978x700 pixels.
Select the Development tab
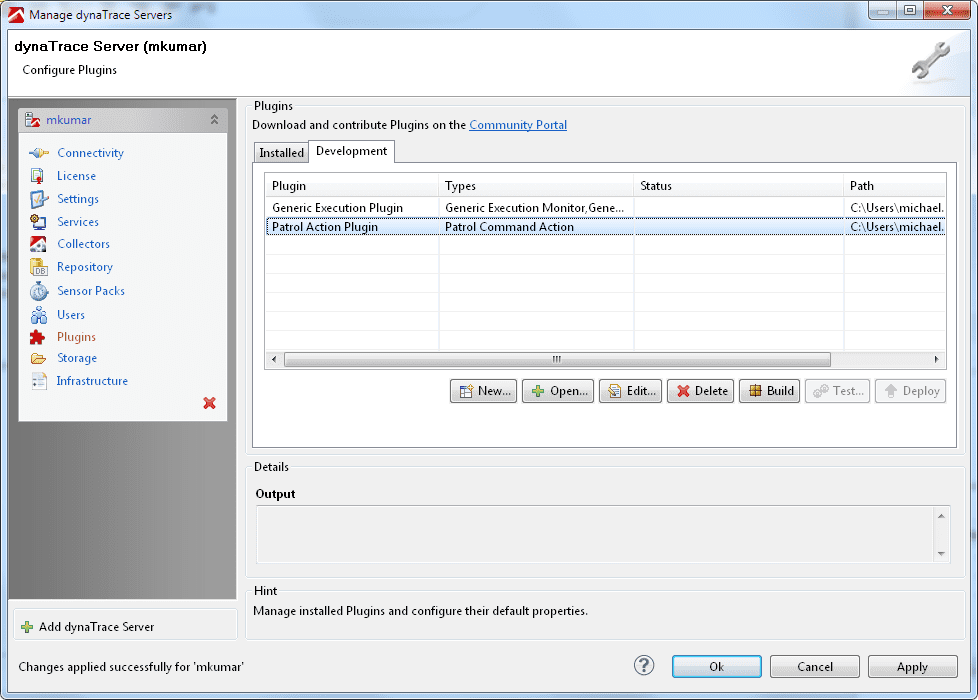click(x=352, y=151)
